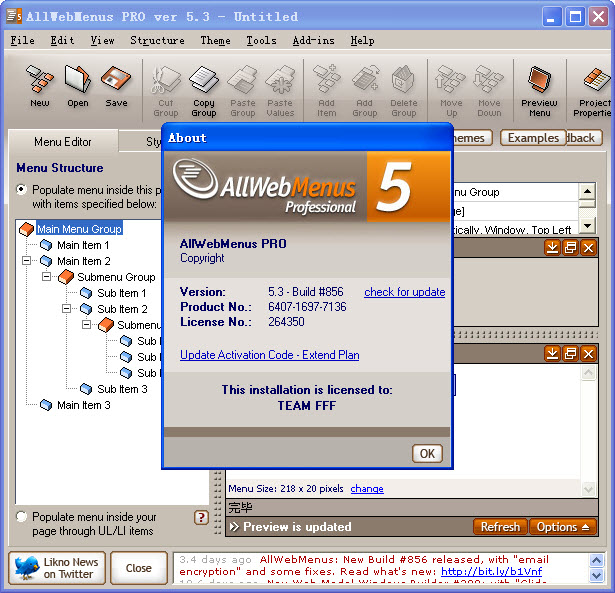Open the Tools menu

pos(261,40)
